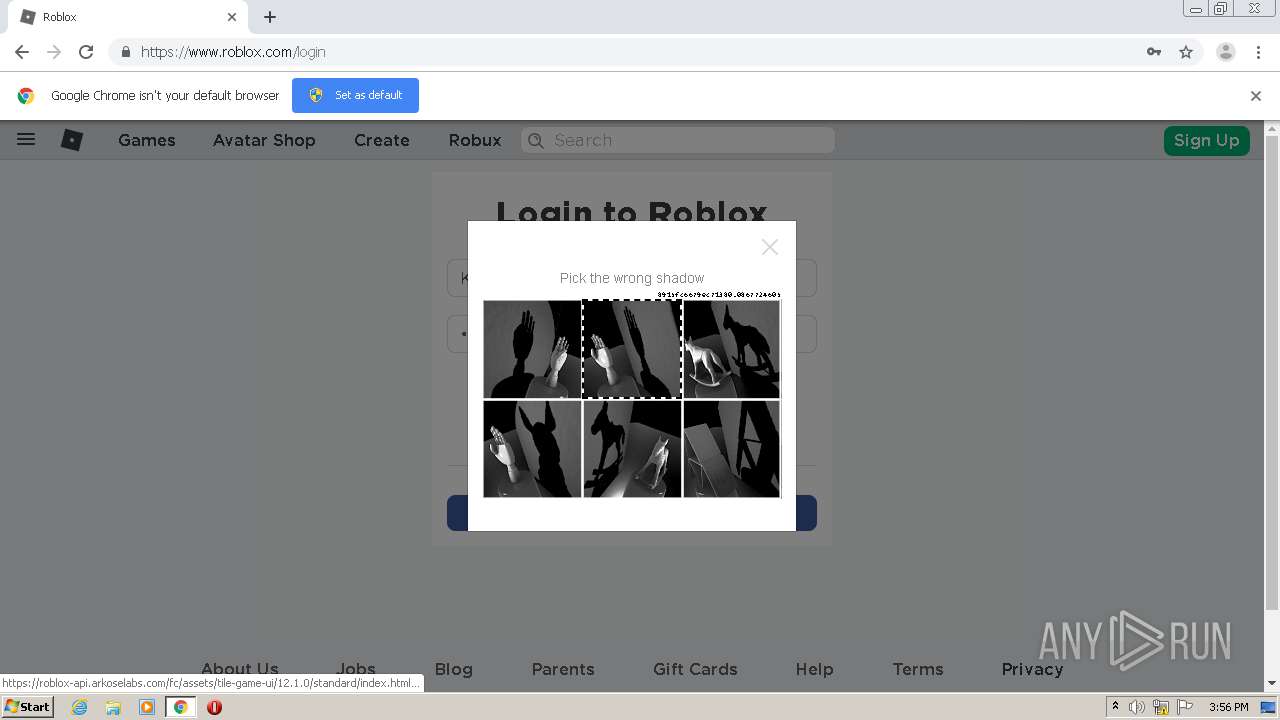Pick bottom-middle horse shadow image
Image resolution: width=1280 pixels, height=720 pixels.
pos(632,449)
